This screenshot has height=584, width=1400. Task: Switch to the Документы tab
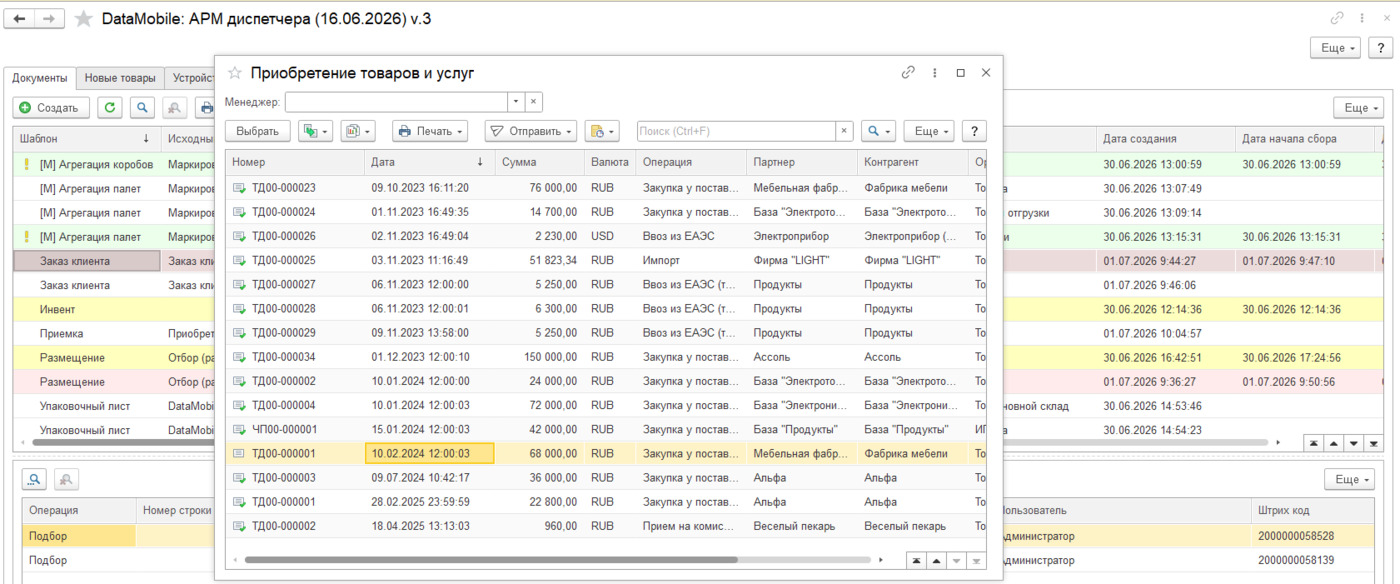[x=40, y=78]
